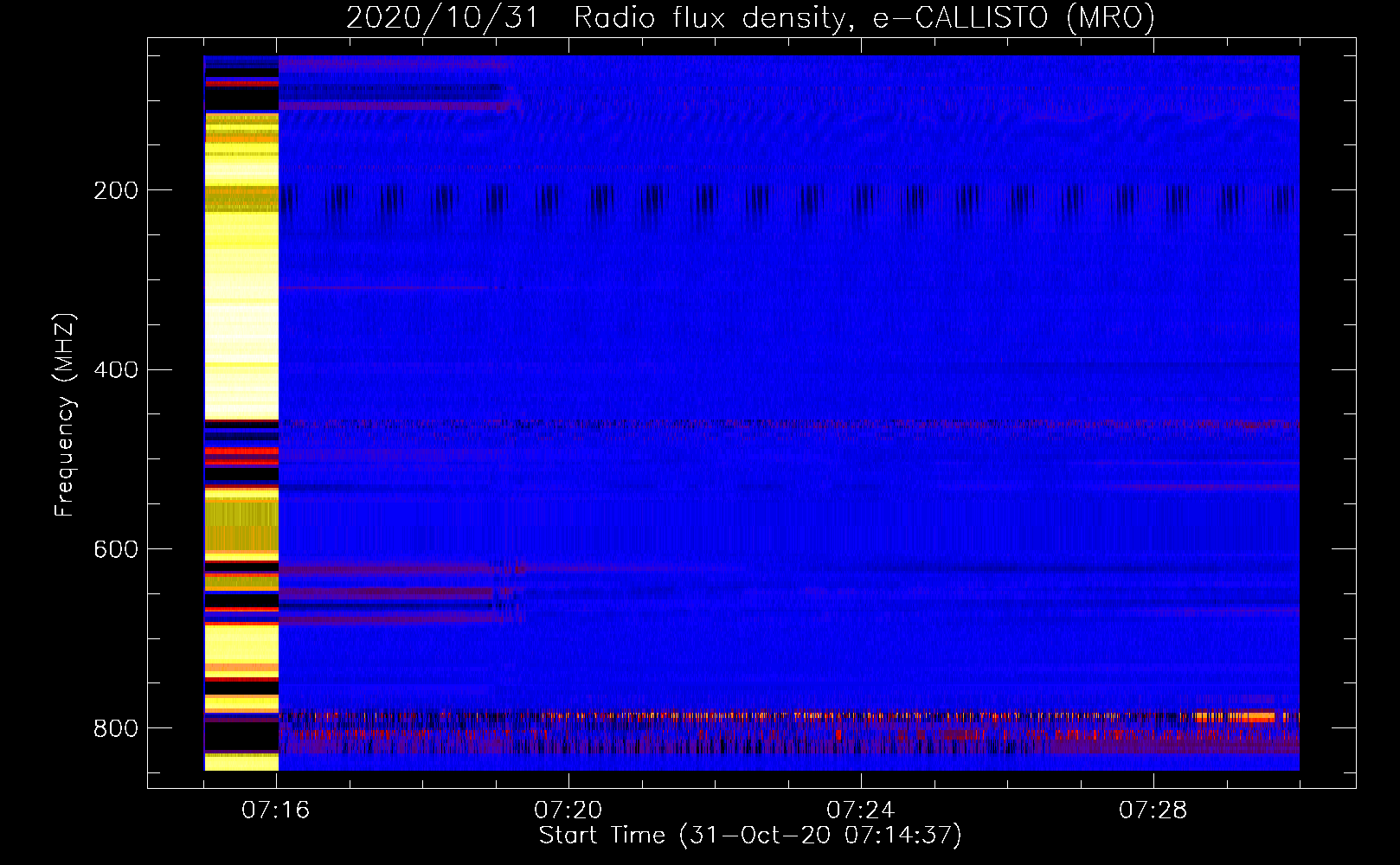
Task: Select the 07:20 time tick label
Action: click(568, 811)
